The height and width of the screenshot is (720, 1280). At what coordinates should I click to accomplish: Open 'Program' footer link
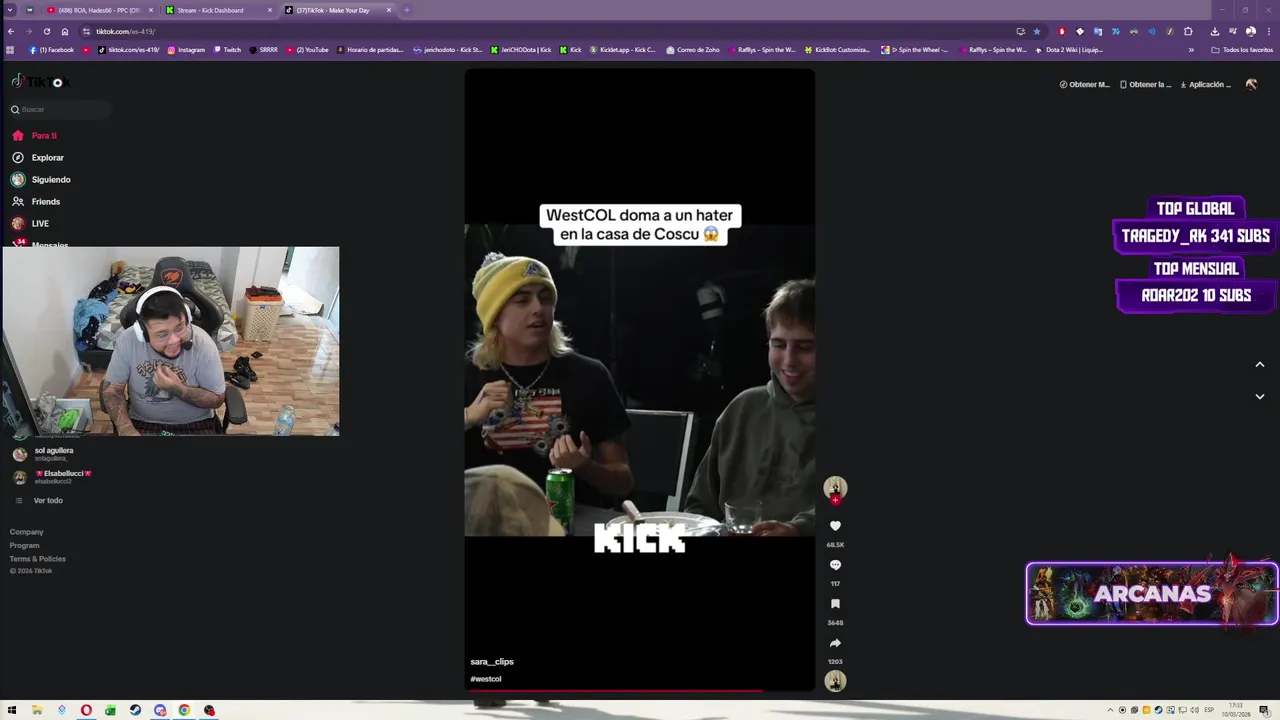(x=25, y=545)
